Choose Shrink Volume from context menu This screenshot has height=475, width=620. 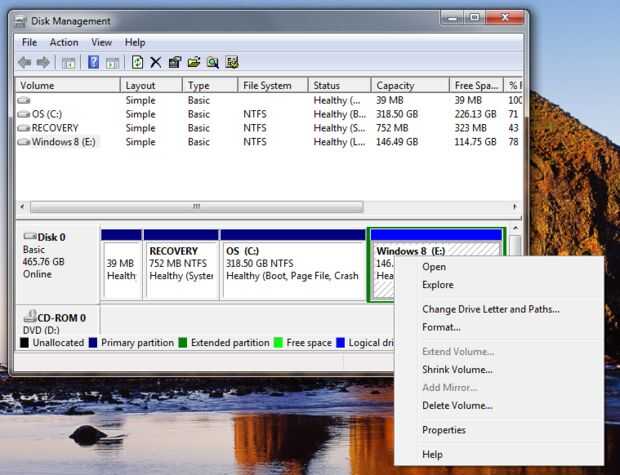coord(457,370)
